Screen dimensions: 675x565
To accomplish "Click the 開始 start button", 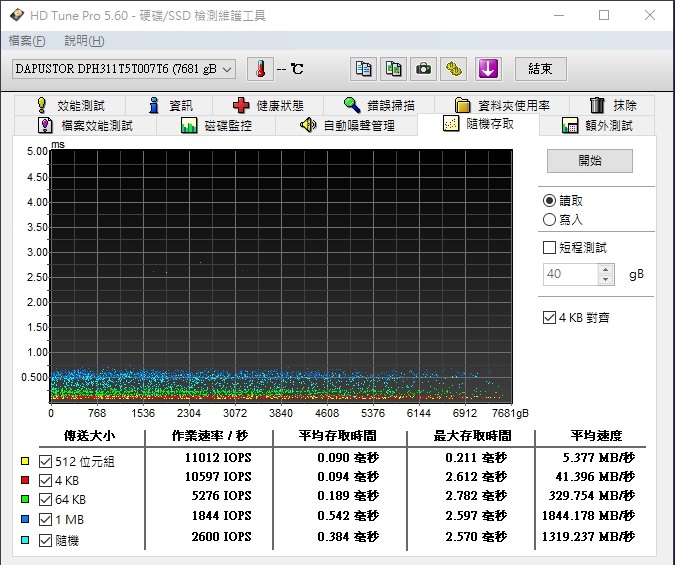I will tap(590, 161).
